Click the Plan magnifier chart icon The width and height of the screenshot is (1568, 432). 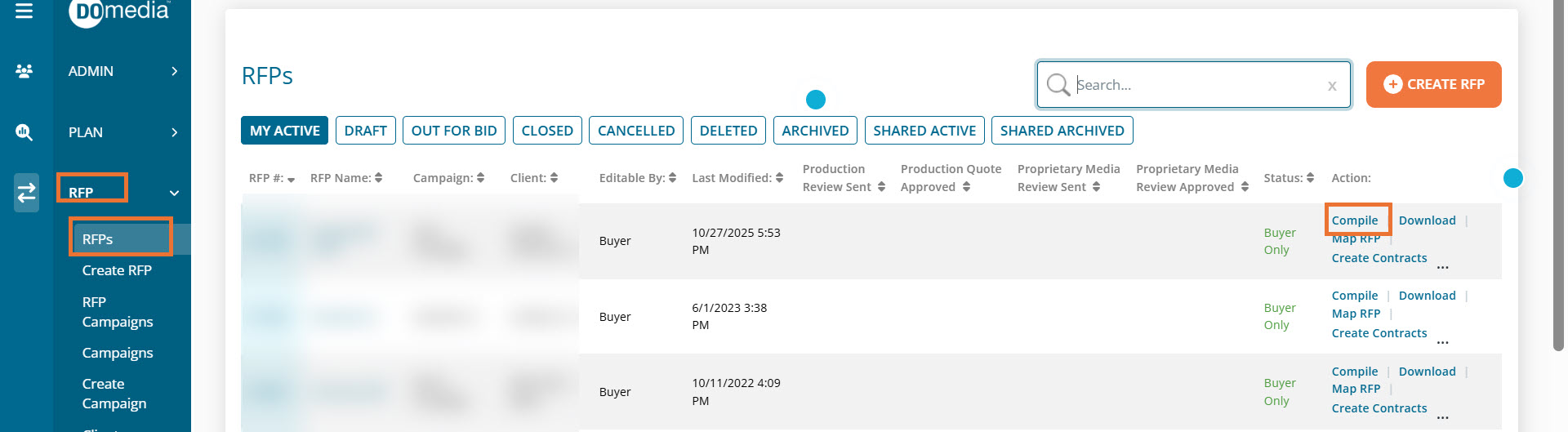(24, 132)
